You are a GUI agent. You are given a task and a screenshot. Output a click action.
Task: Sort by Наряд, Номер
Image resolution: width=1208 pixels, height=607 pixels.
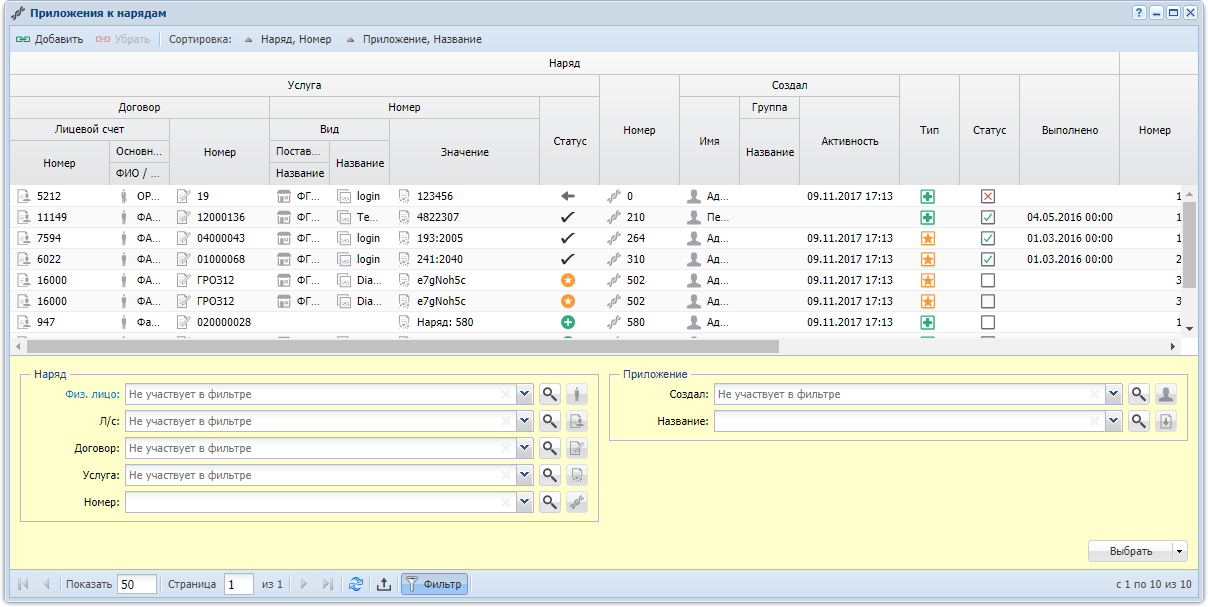[x=288, y=40]
